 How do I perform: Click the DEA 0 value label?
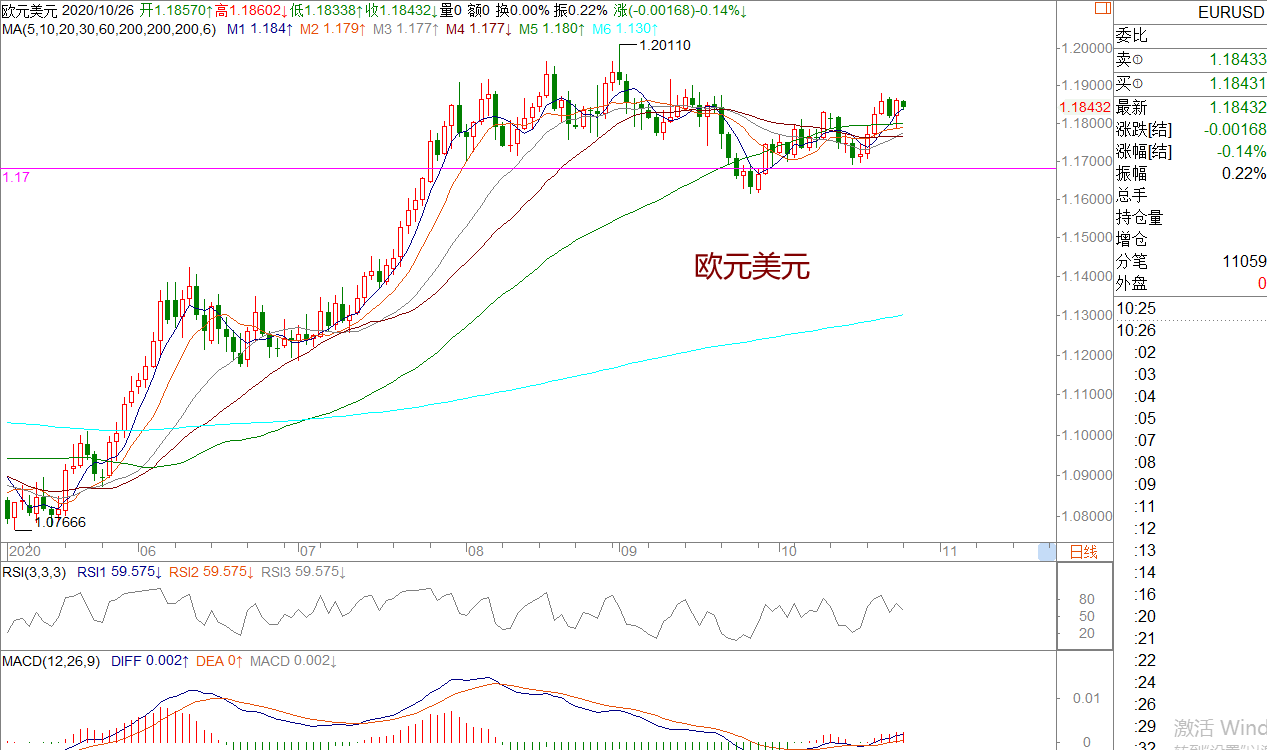(218, 661)
